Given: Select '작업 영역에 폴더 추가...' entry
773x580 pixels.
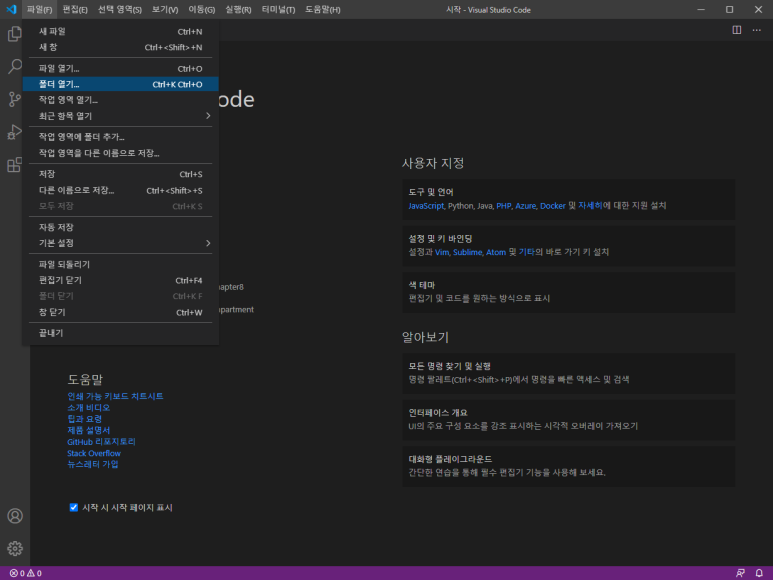Looking at the screenshot, I should (120, 137).
